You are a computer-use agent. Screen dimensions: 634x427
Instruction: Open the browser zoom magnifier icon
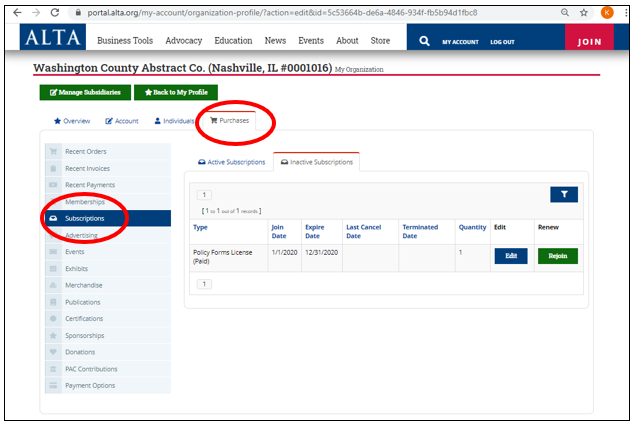coord(565,13)
